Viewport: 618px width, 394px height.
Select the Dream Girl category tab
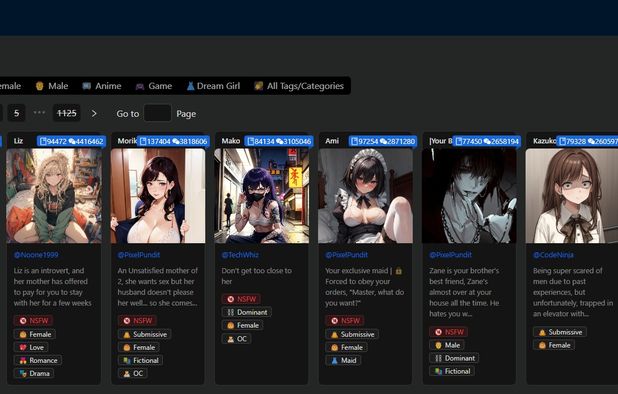[x=213, y=86]
